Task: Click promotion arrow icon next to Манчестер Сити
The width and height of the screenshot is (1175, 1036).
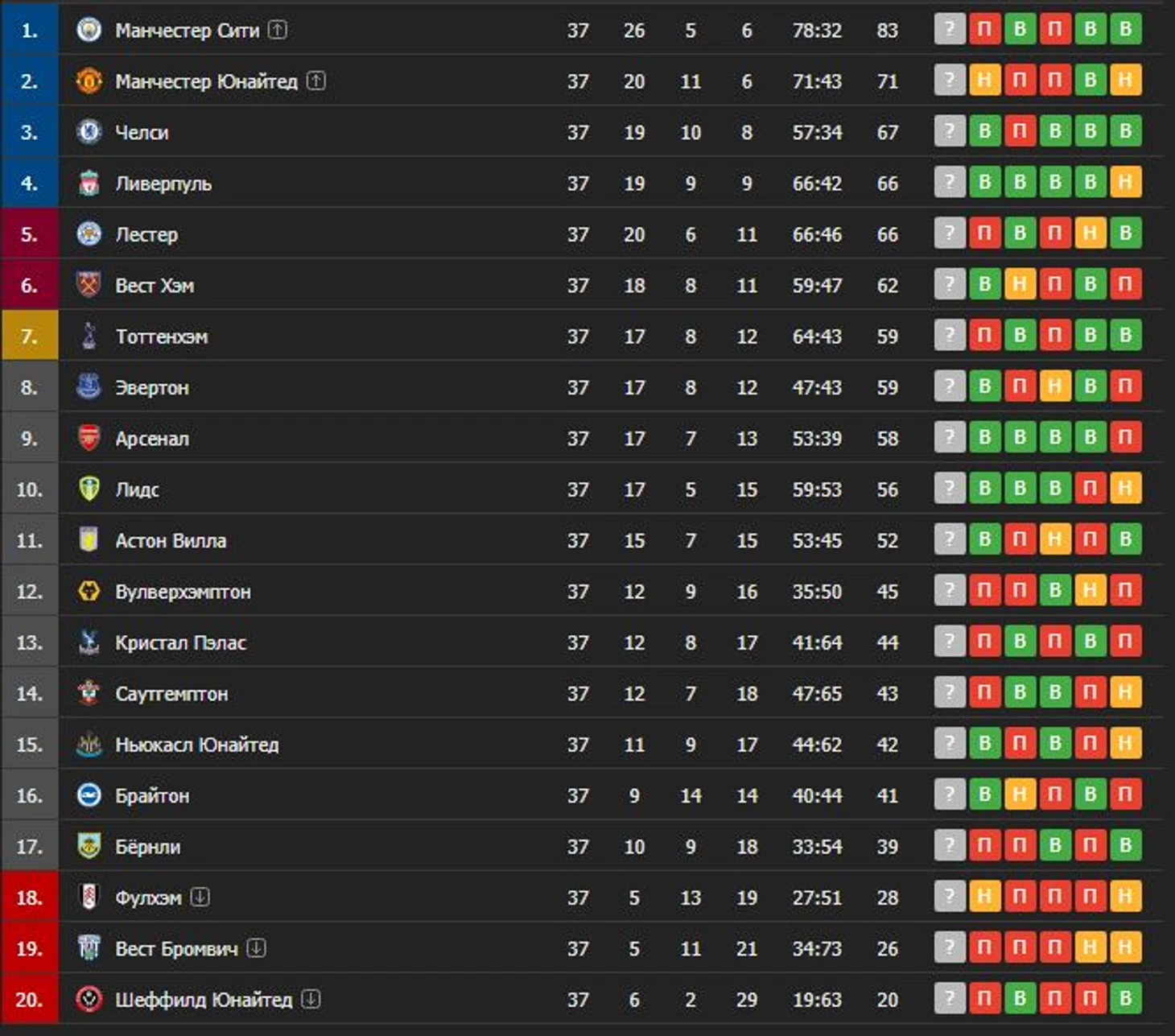Action: coord(278,30)
